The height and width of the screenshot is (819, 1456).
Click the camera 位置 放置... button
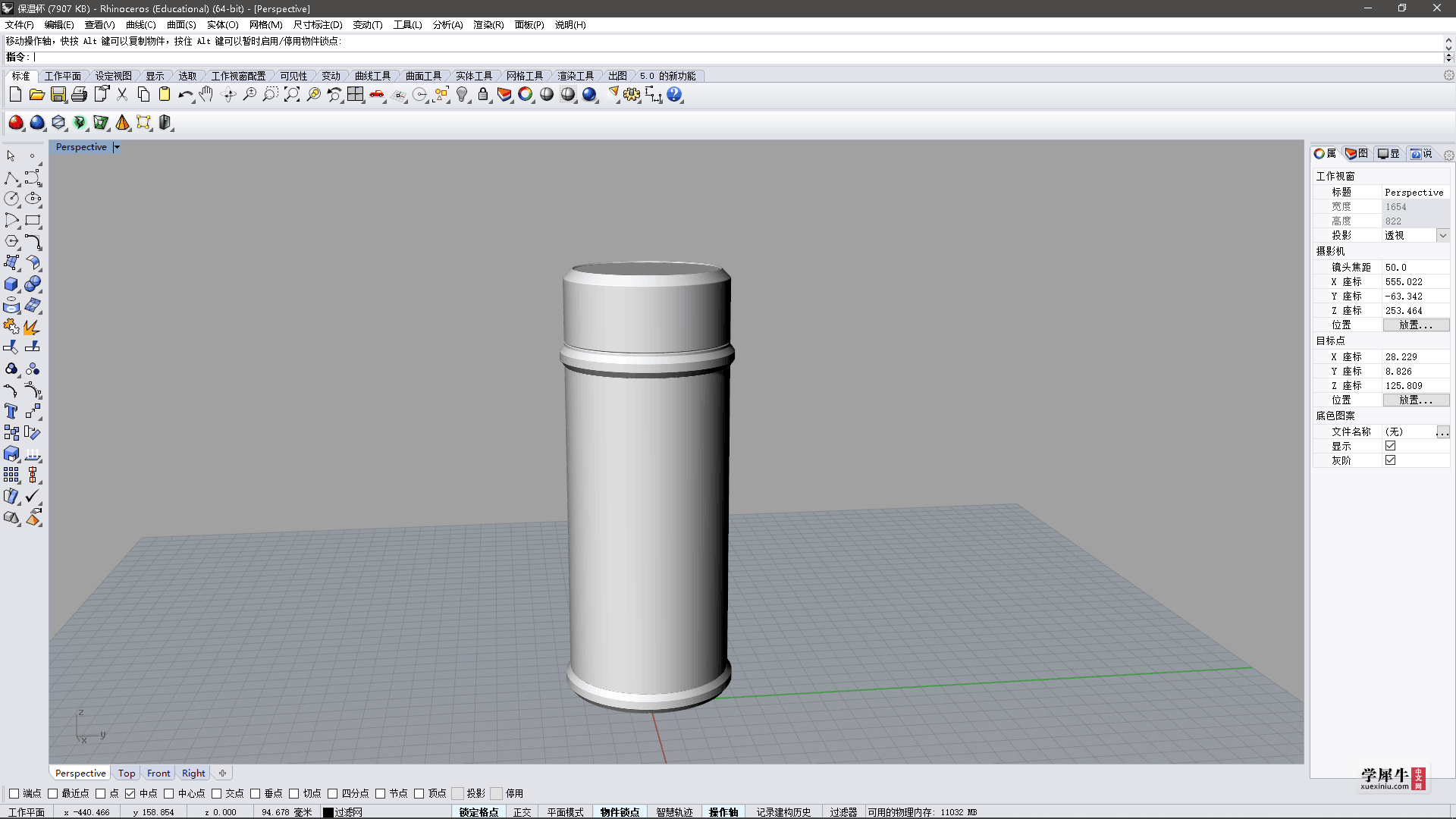point(1416,325)
